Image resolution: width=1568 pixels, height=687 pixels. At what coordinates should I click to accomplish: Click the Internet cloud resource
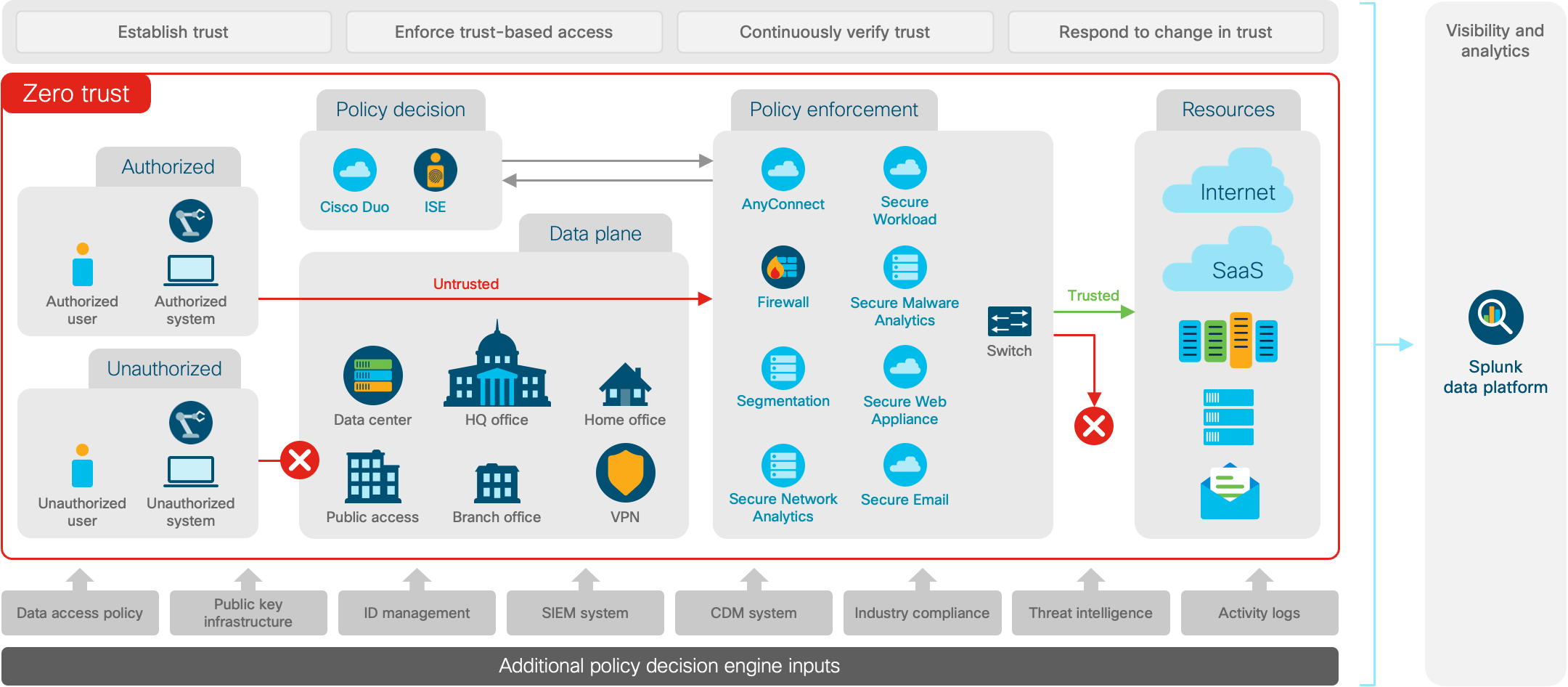tap(1228, 180)
